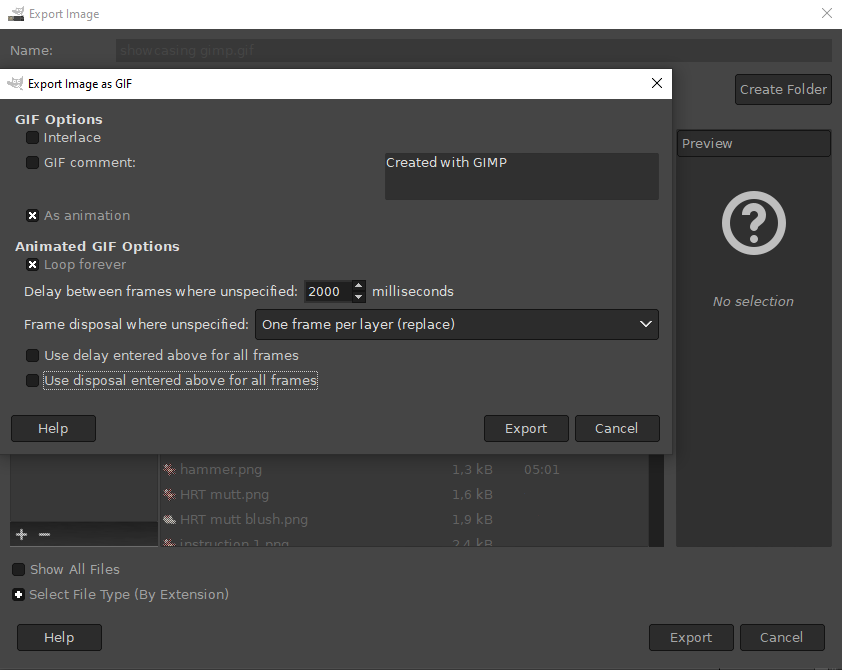This screenshot has height=670, width=842.
Task: Click the 1,3 kB size of hammer.png
Action: click(472, 469)
